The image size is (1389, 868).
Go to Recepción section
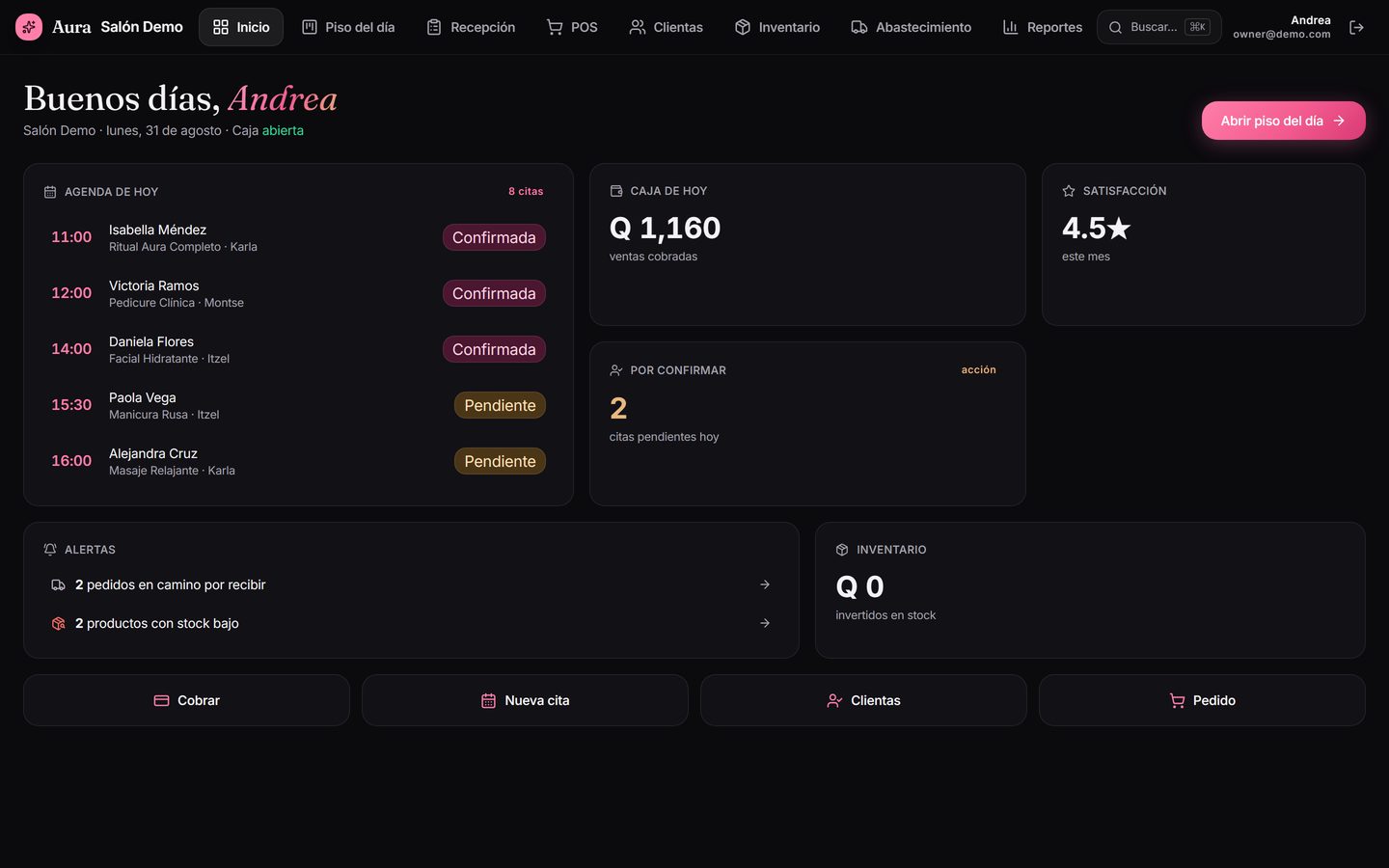(x=471, y=27)
